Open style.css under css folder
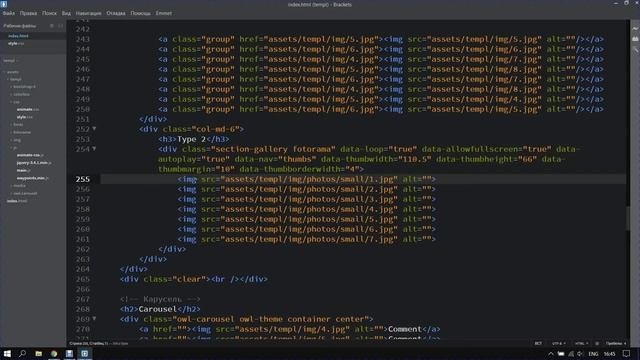The height and width of the screenshot is (360, 640). (24, 117)
